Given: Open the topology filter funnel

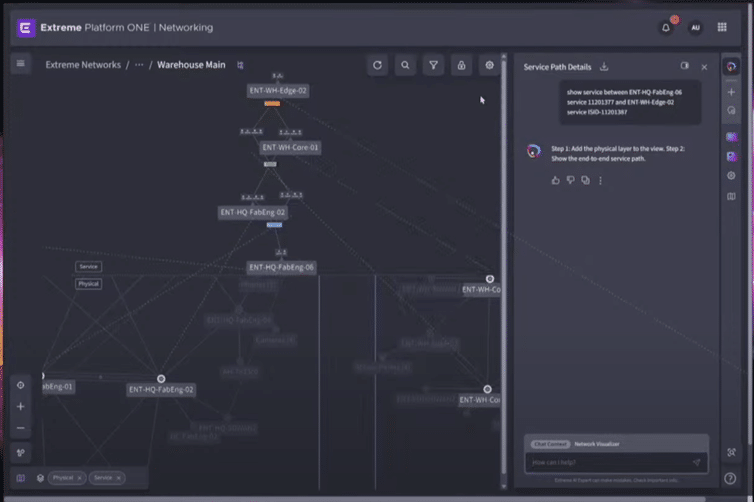Looking at the screenshot, I should pyautogui.click(x=433, y=65).
